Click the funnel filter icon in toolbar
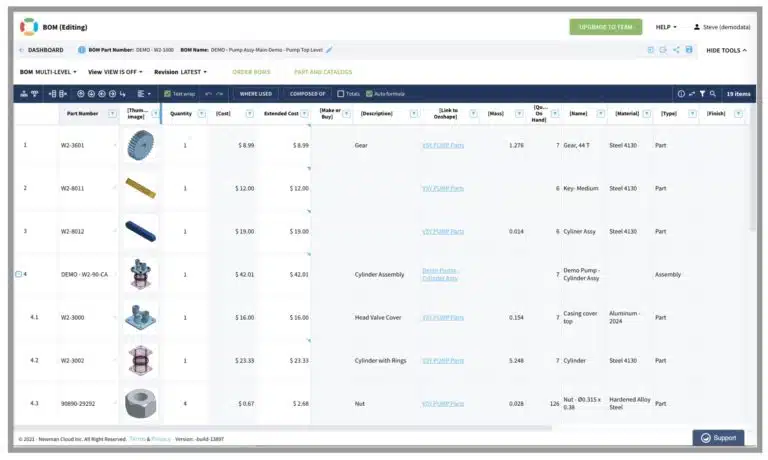Image resolution: width=768 pixels, height=460 pixels. coord(702,94)
